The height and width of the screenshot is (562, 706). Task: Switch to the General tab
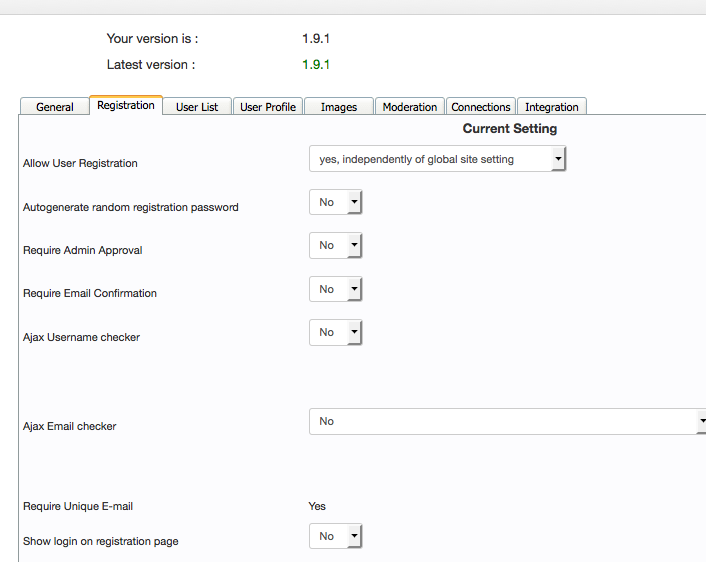tap(55, 107)
